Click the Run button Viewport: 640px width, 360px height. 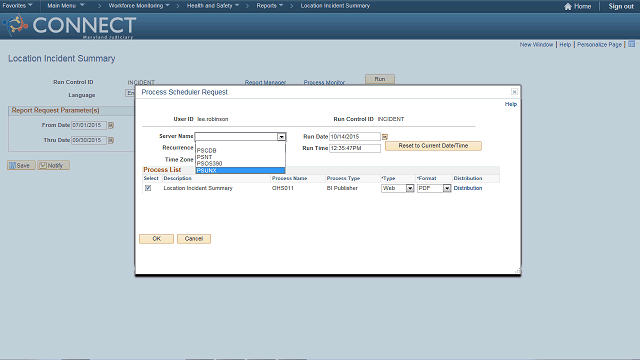coord(380,79)
